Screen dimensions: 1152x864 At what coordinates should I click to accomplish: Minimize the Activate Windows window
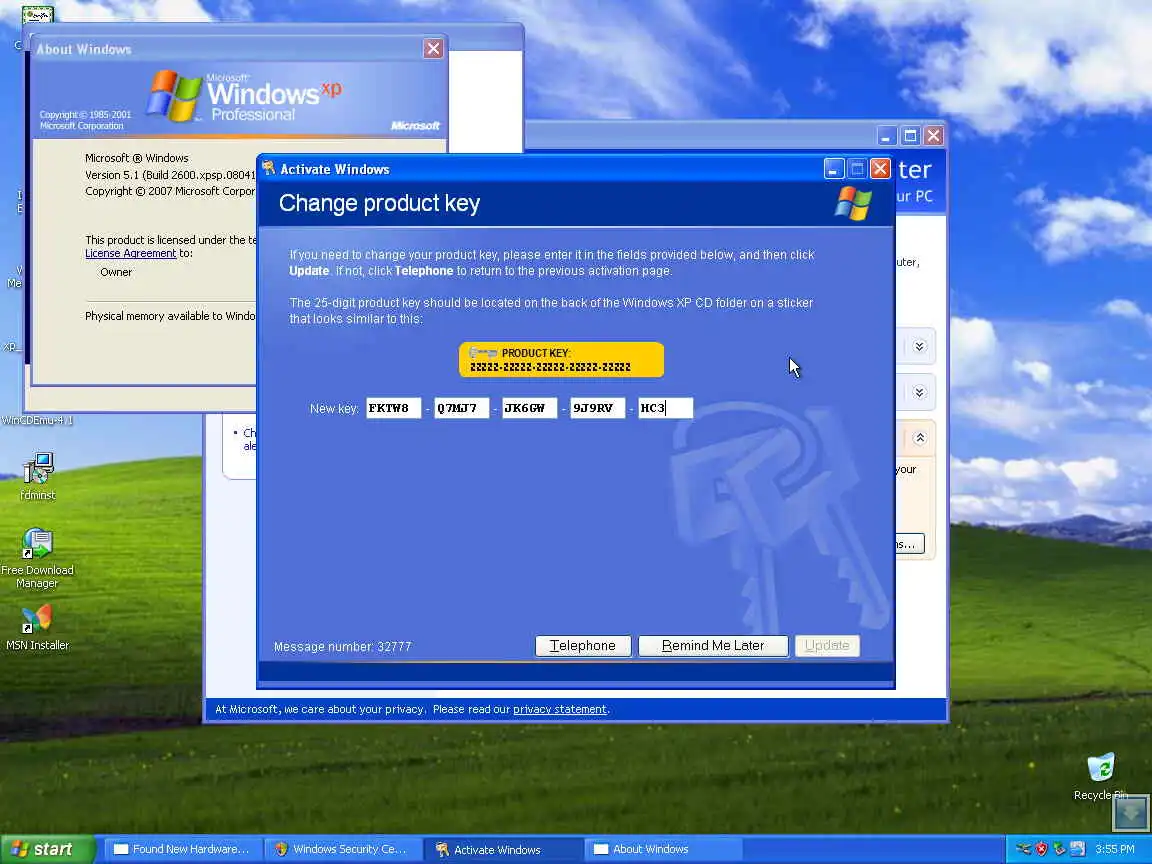(833, 169)
